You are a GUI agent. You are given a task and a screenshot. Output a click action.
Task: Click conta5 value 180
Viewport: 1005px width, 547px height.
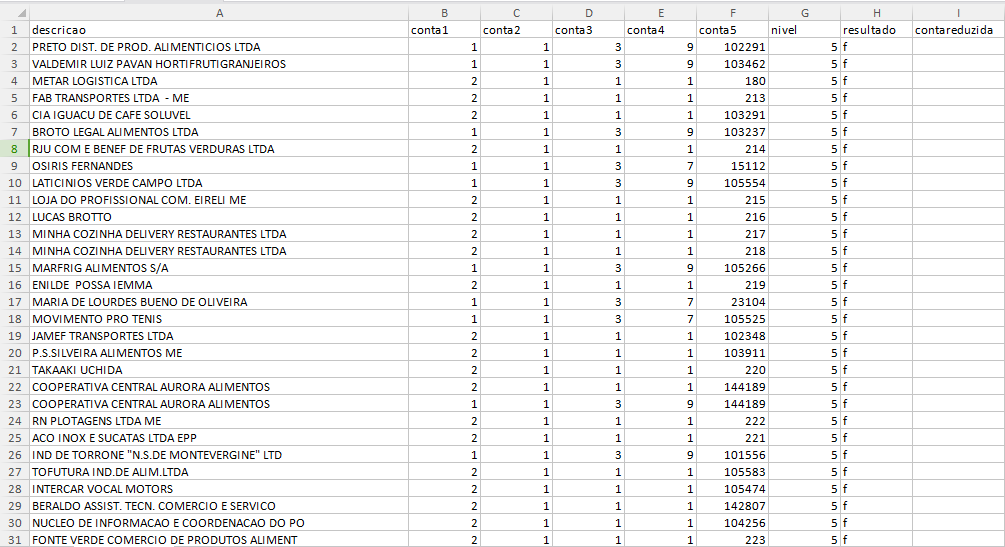pos(733,81)
